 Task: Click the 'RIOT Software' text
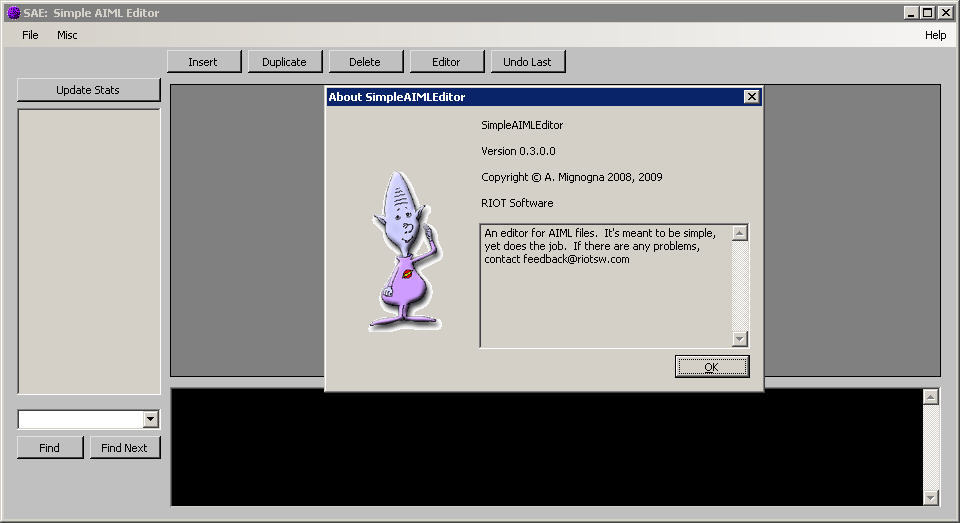click(517, 203)
